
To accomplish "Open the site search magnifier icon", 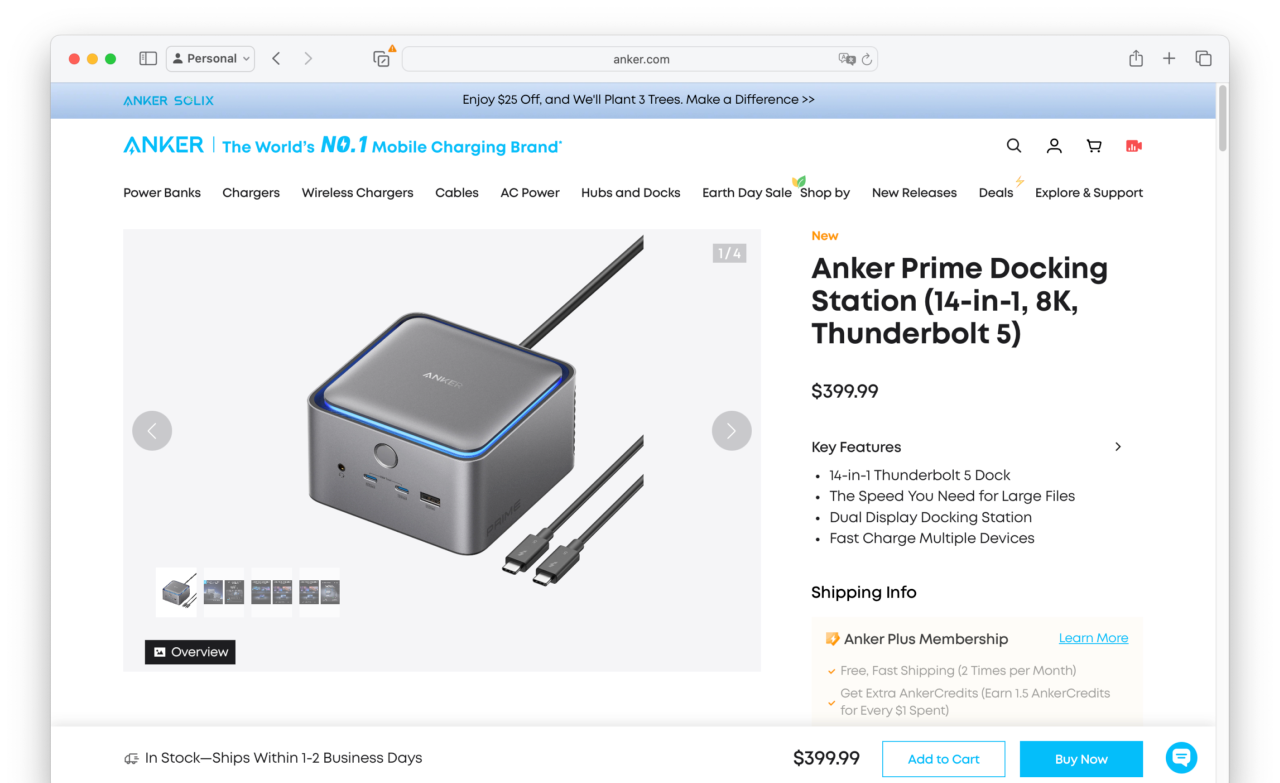I will (x=1014, y=146).
